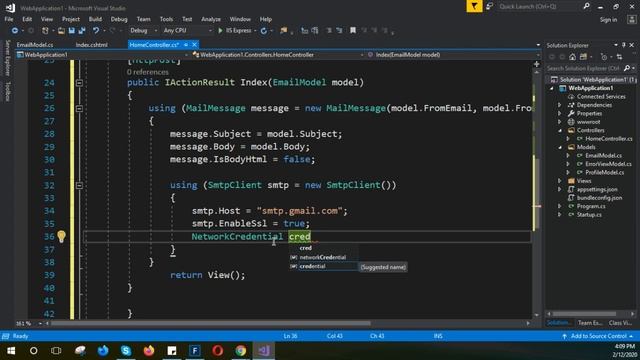Open Google Chrome from the taskbar
This screenshot has height=360, width=640.
(x=241, y=351)
